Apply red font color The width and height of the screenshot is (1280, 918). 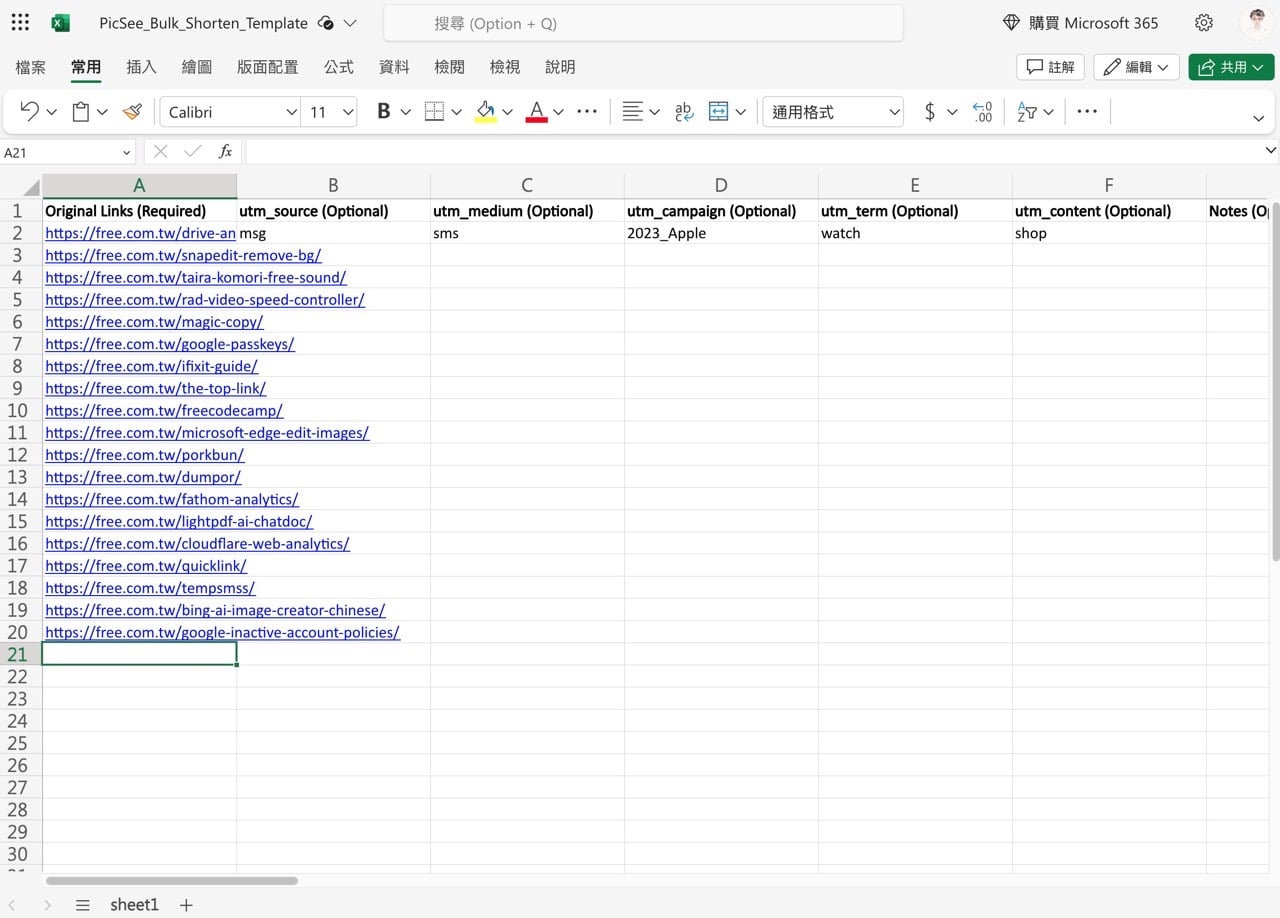point(537,112)
